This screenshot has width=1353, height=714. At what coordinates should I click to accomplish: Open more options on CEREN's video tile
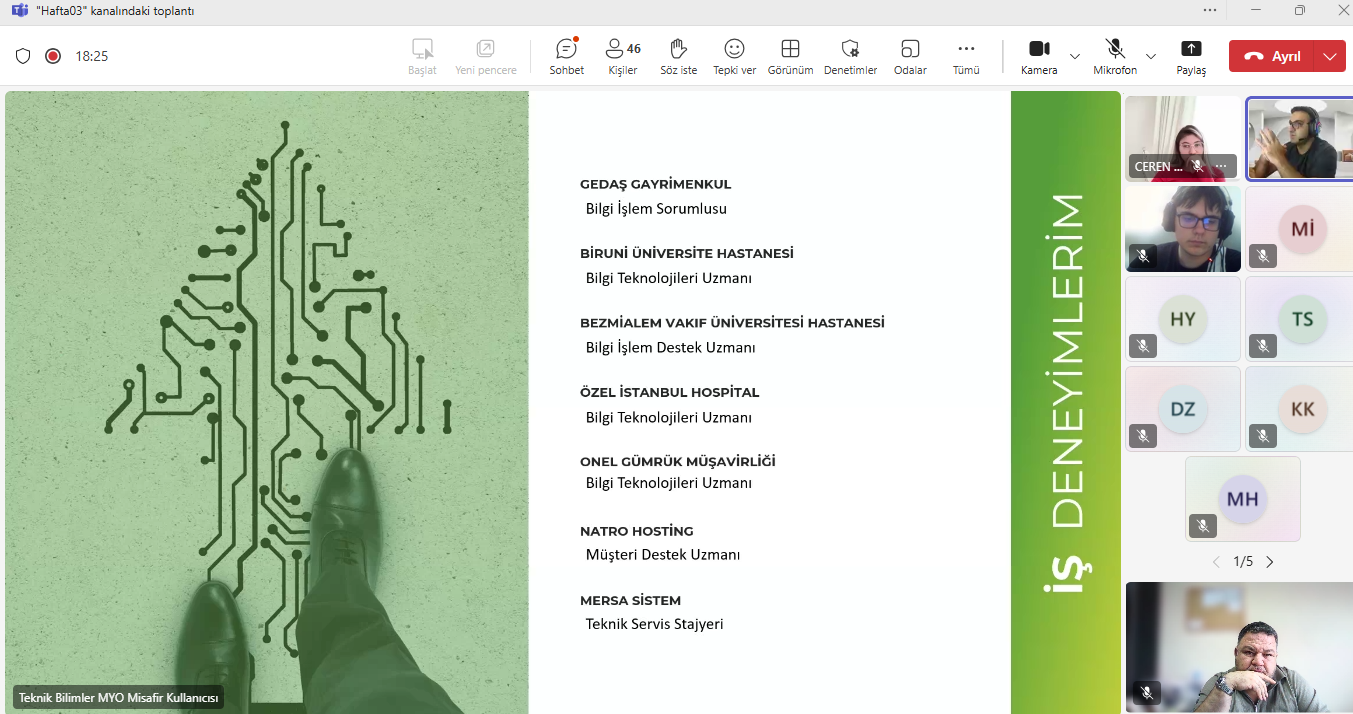coord(1221,166)
